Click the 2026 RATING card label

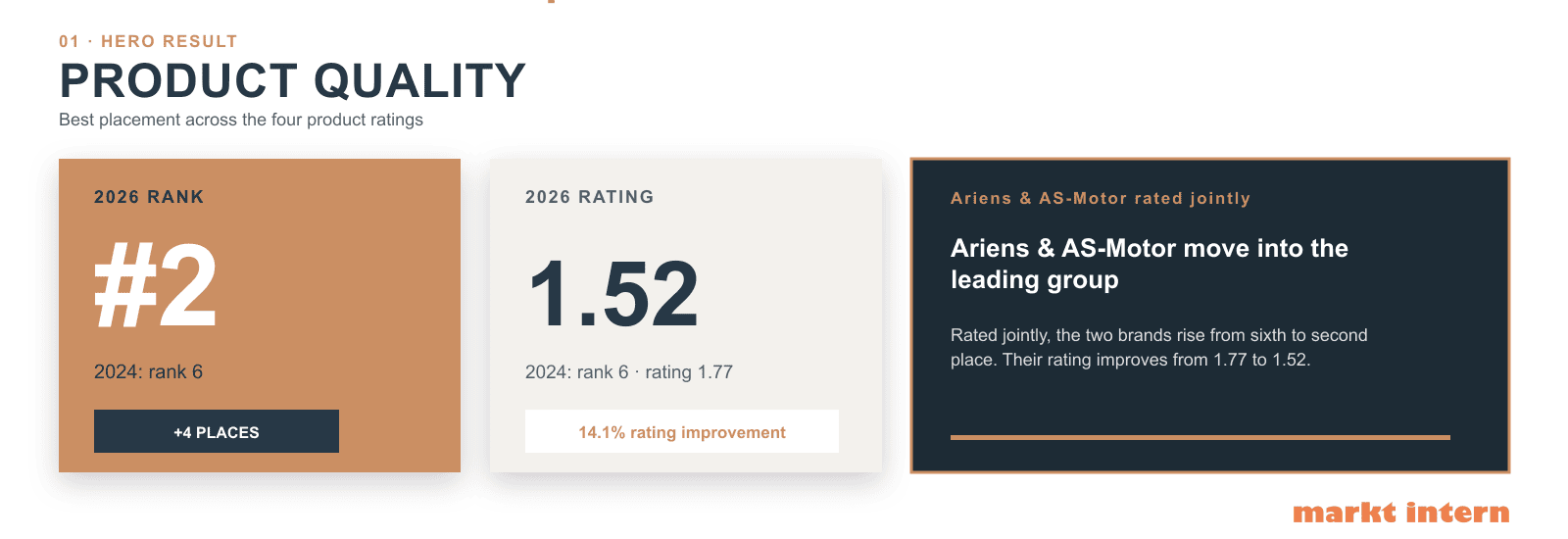tap(589, 197)
